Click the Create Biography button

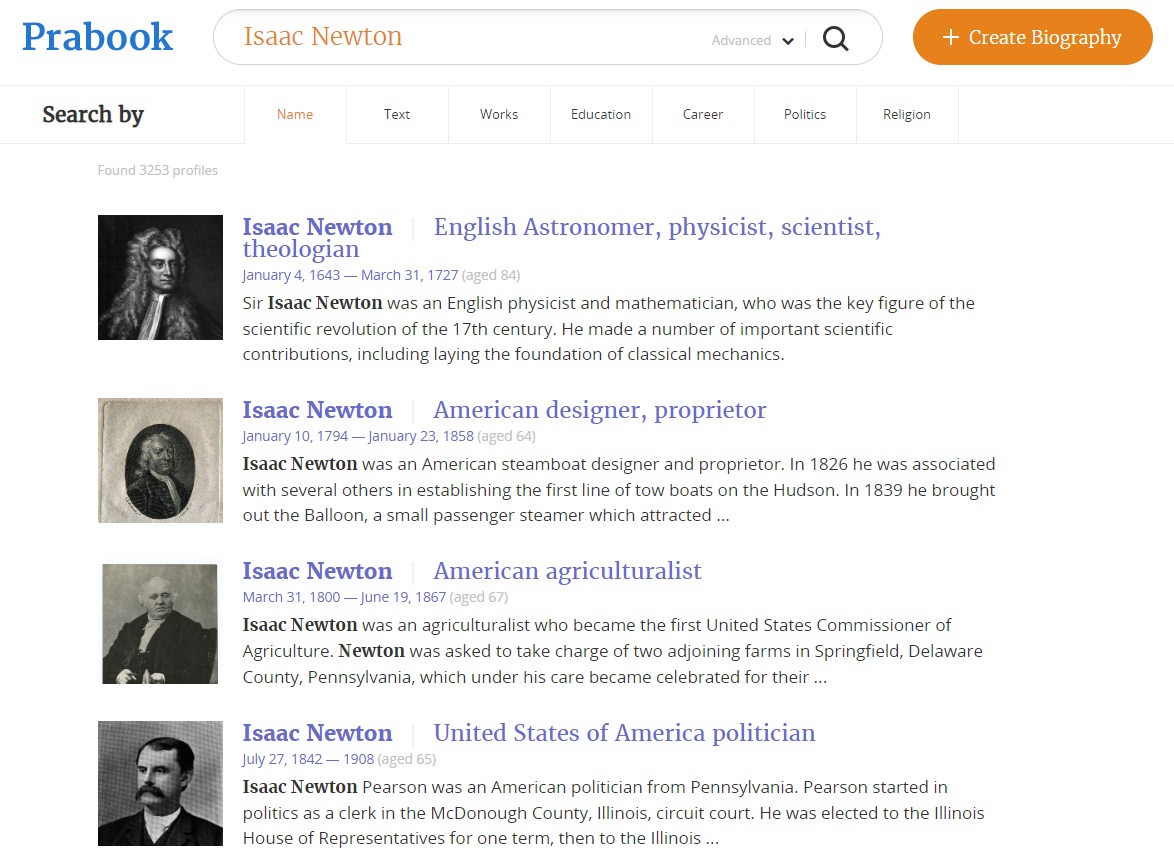point(1032,37)
